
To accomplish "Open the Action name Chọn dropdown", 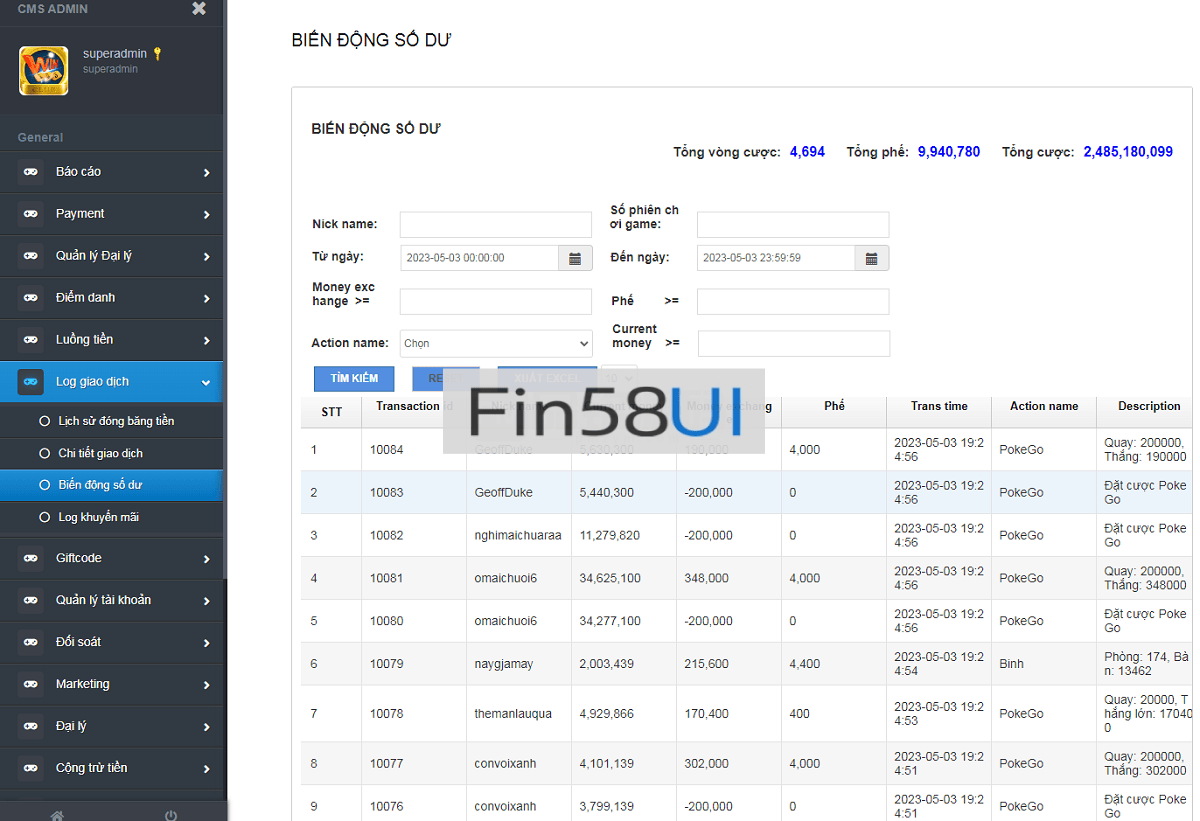I will pyautogui.click(x=496, y=343).
